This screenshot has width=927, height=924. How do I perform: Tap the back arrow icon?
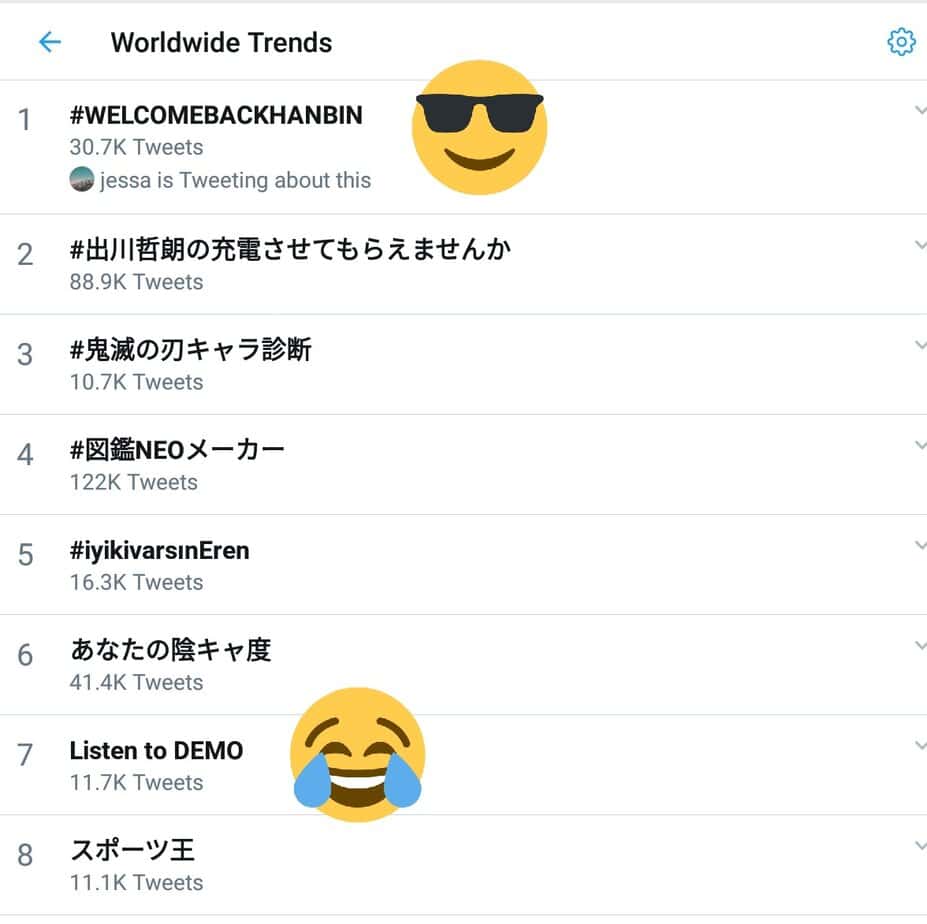coord(49,42)
